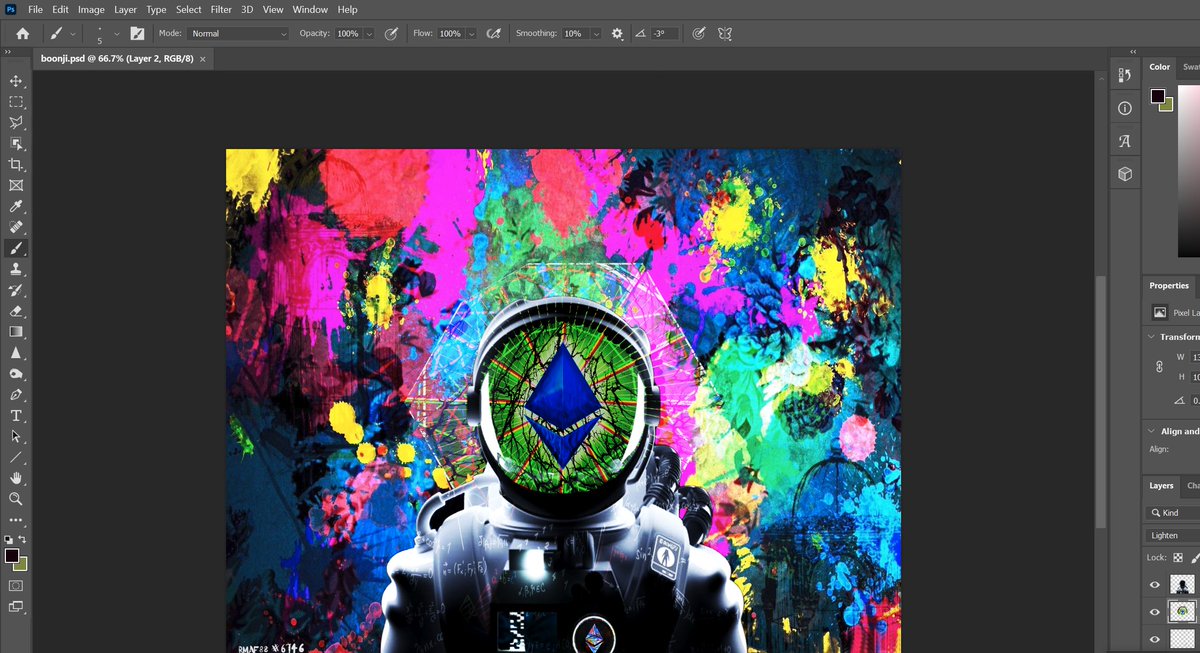Open the Filter menu
This screenshot has width=1200, height=653.
pyautogui.click(x=221, y=9)
